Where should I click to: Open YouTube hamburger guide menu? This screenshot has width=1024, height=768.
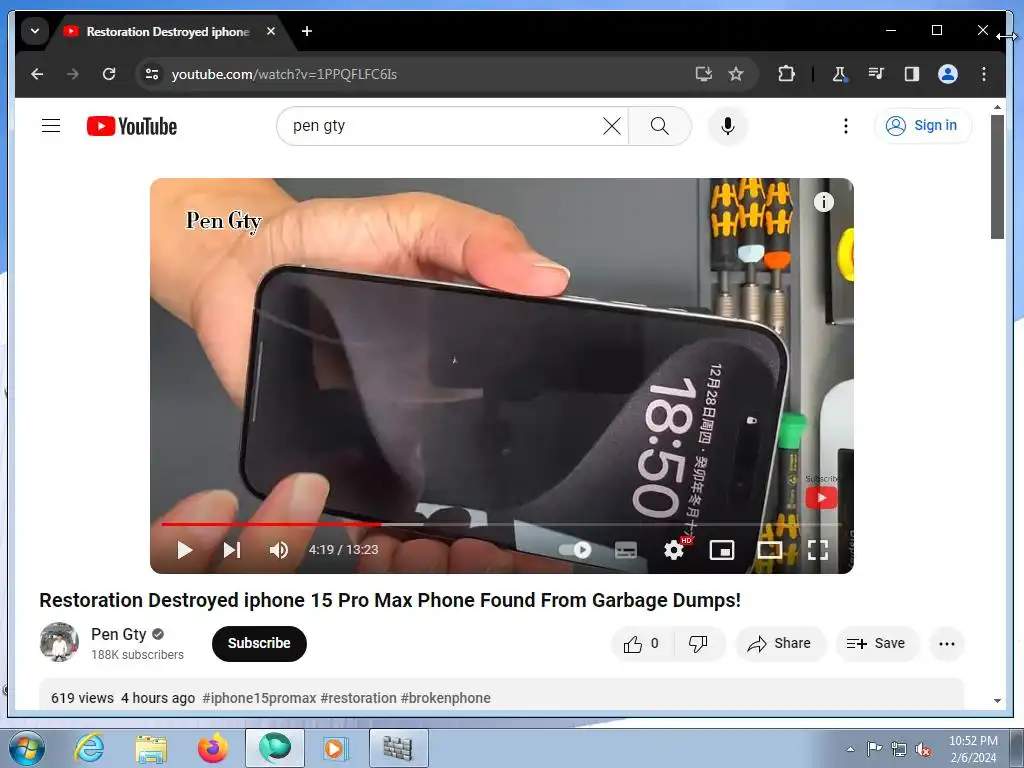click(x=51, y=125)
